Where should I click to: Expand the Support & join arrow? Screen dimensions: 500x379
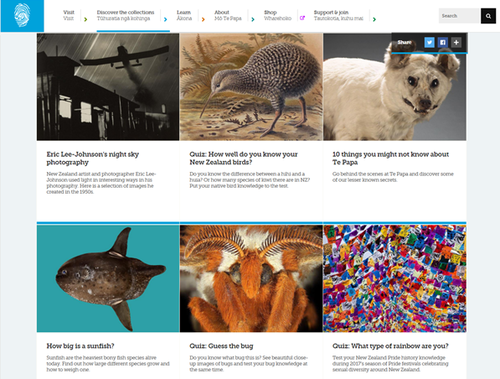[x=374, y=19]
